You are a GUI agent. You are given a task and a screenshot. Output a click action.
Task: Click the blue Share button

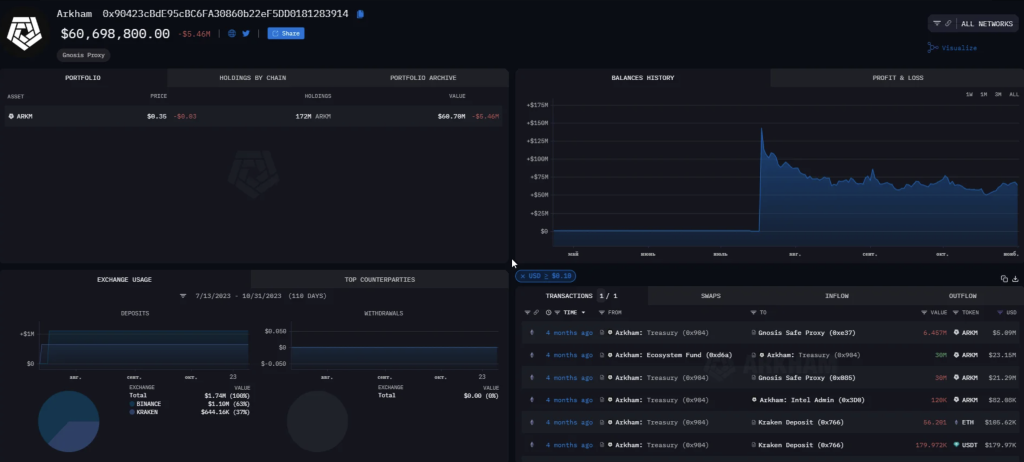point(286,33)
